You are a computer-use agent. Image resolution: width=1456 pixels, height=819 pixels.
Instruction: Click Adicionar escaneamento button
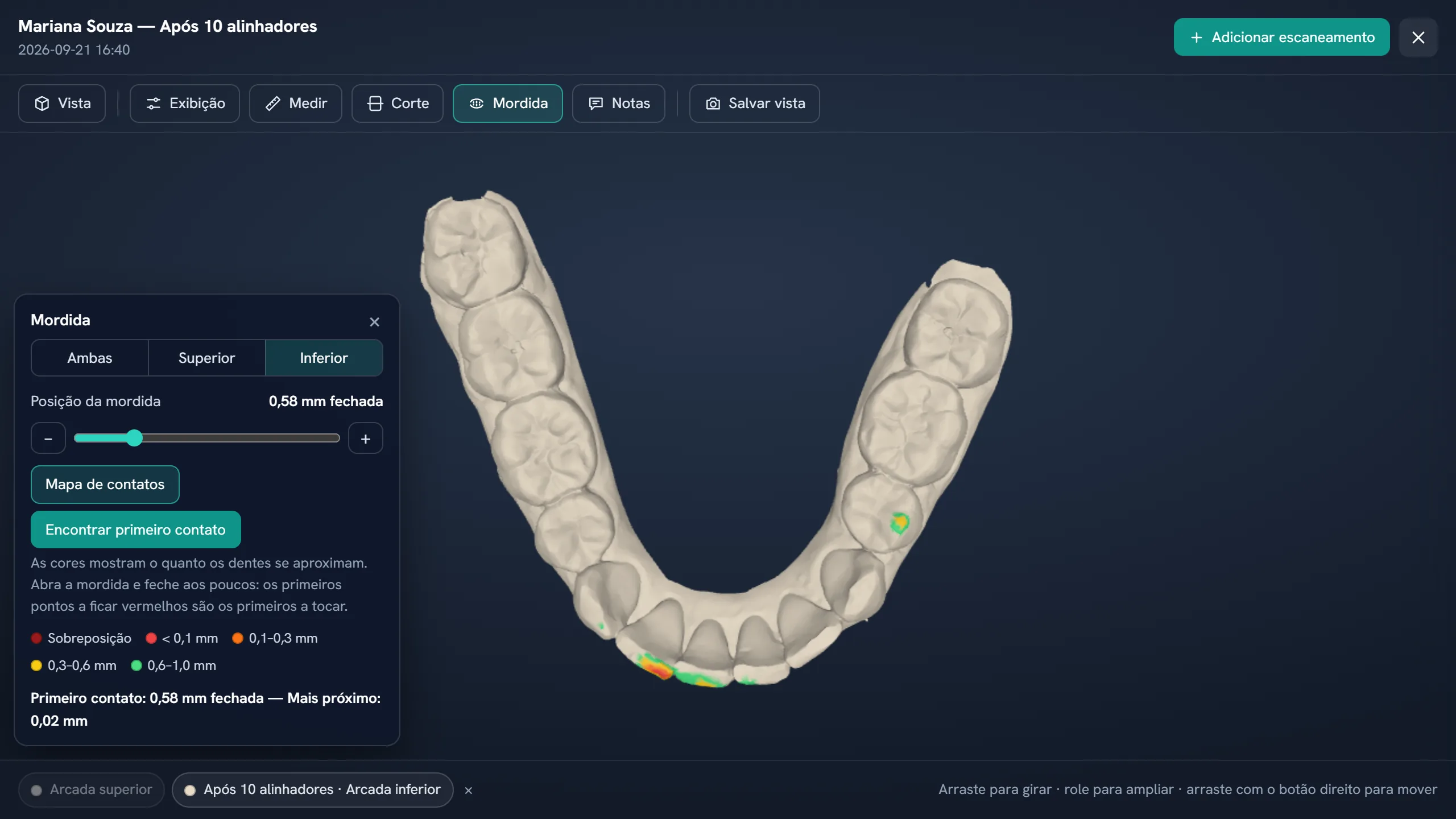1281,37
